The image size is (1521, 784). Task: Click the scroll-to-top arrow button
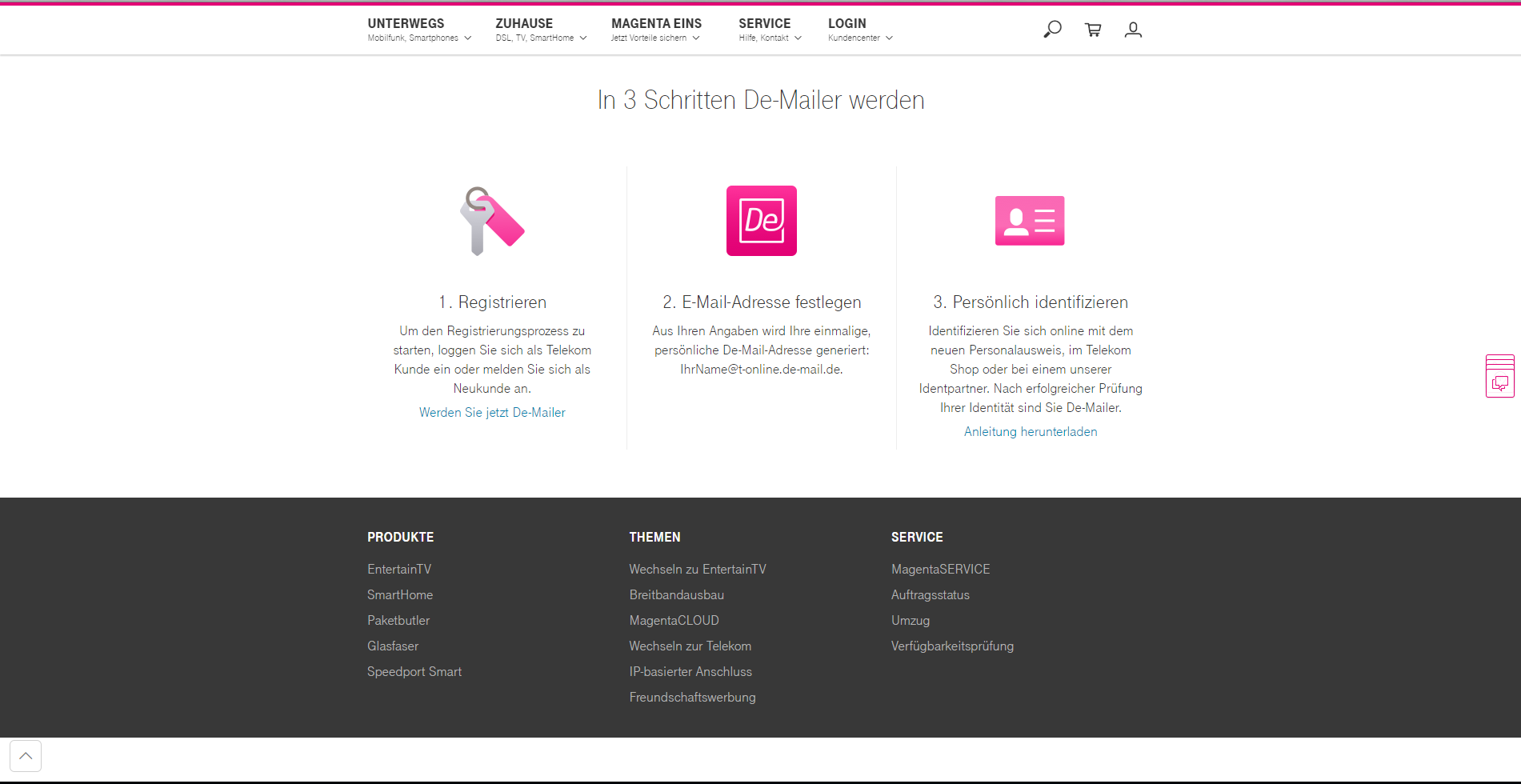click(26, 756)
